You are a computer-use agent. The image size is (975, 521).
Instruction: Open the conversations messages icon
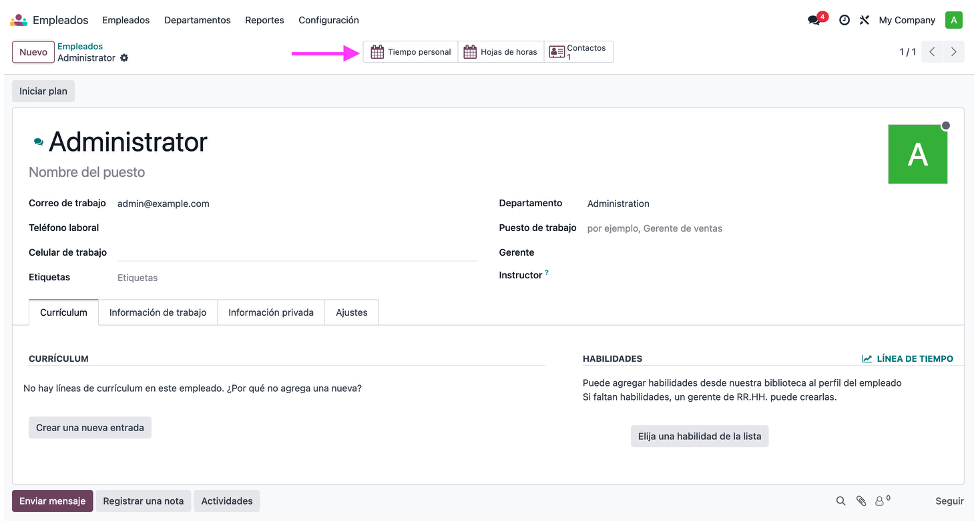814,20
